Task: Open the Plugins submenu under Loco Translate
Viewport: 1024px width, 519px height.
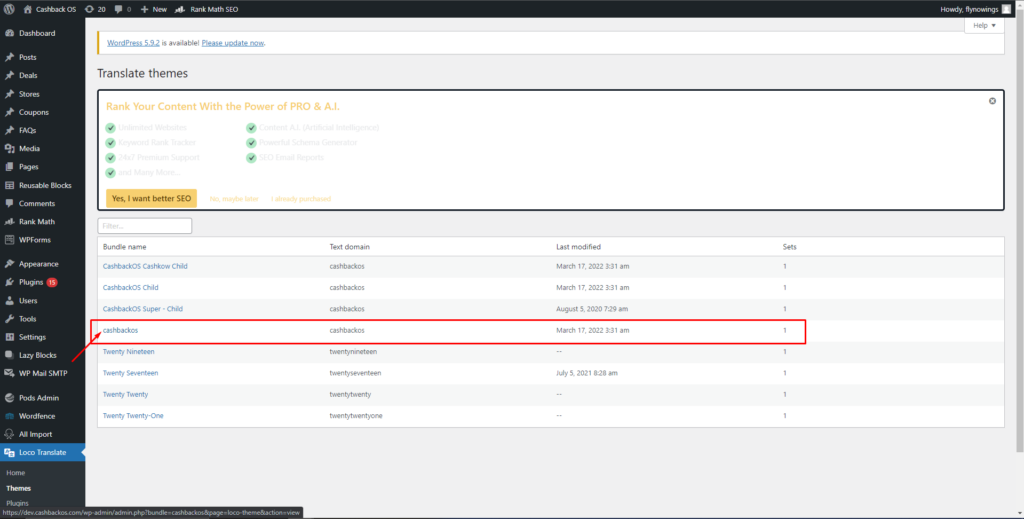Action: (18, 503)
